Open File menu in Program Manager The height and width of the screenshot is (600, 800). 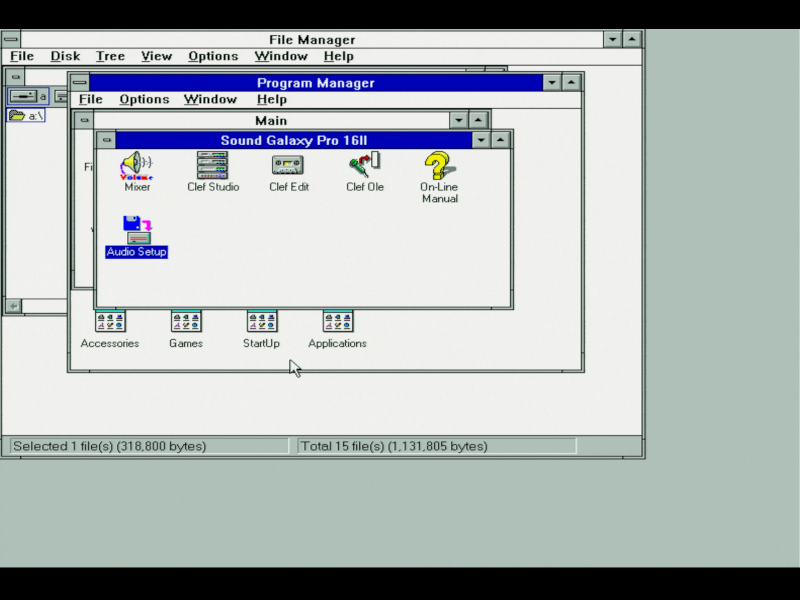click(90, 99)
